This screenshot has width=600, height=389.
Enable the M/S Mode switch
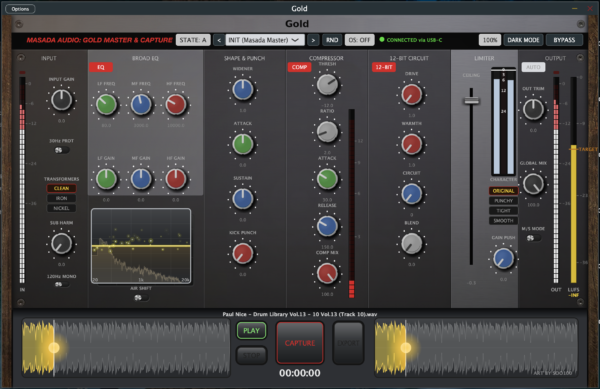tap(533, 238)
